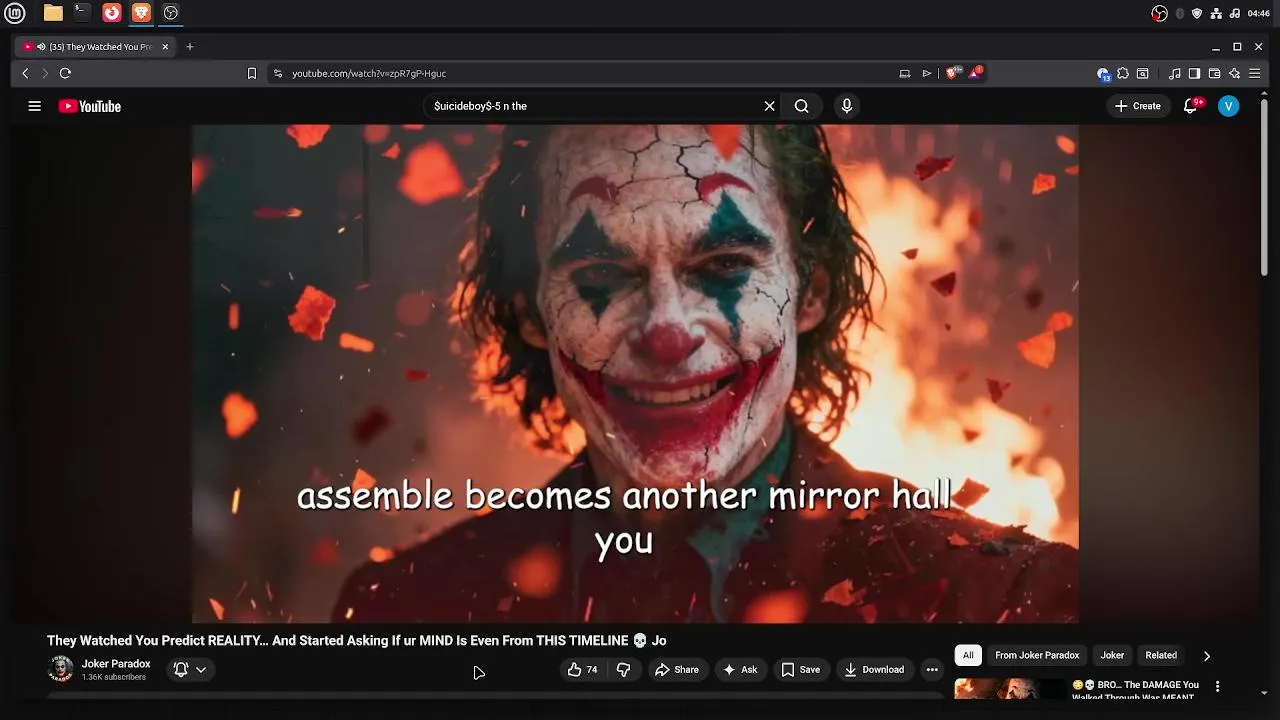Viewport: 1280px width, 720px height.
Task: Open more actions three-dot menu
Action: click(x=932, y=670)
